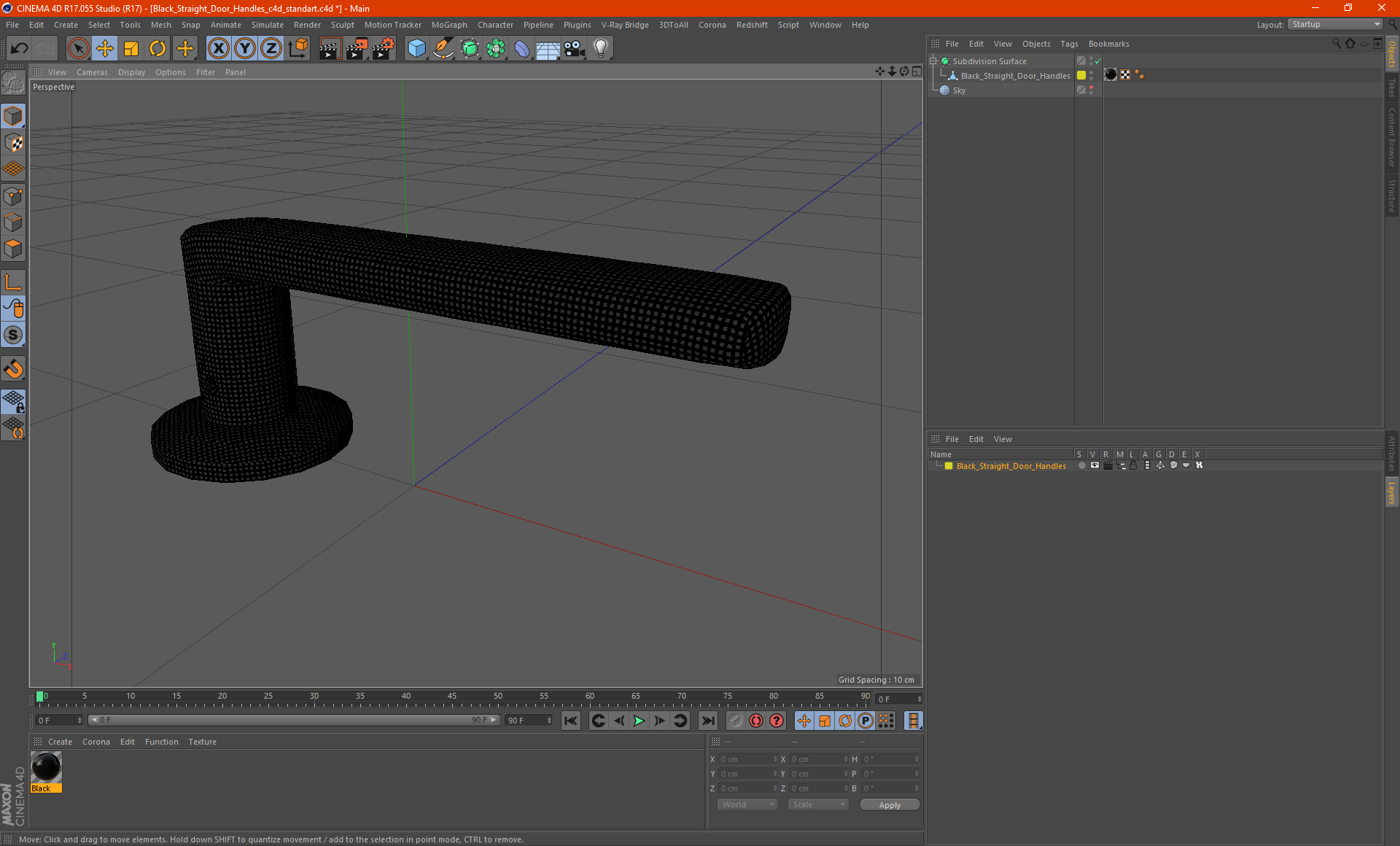Toggle the layer visibility eye icon
The width and height of the screenshot is (1400, 846).
coord(1094,465)
